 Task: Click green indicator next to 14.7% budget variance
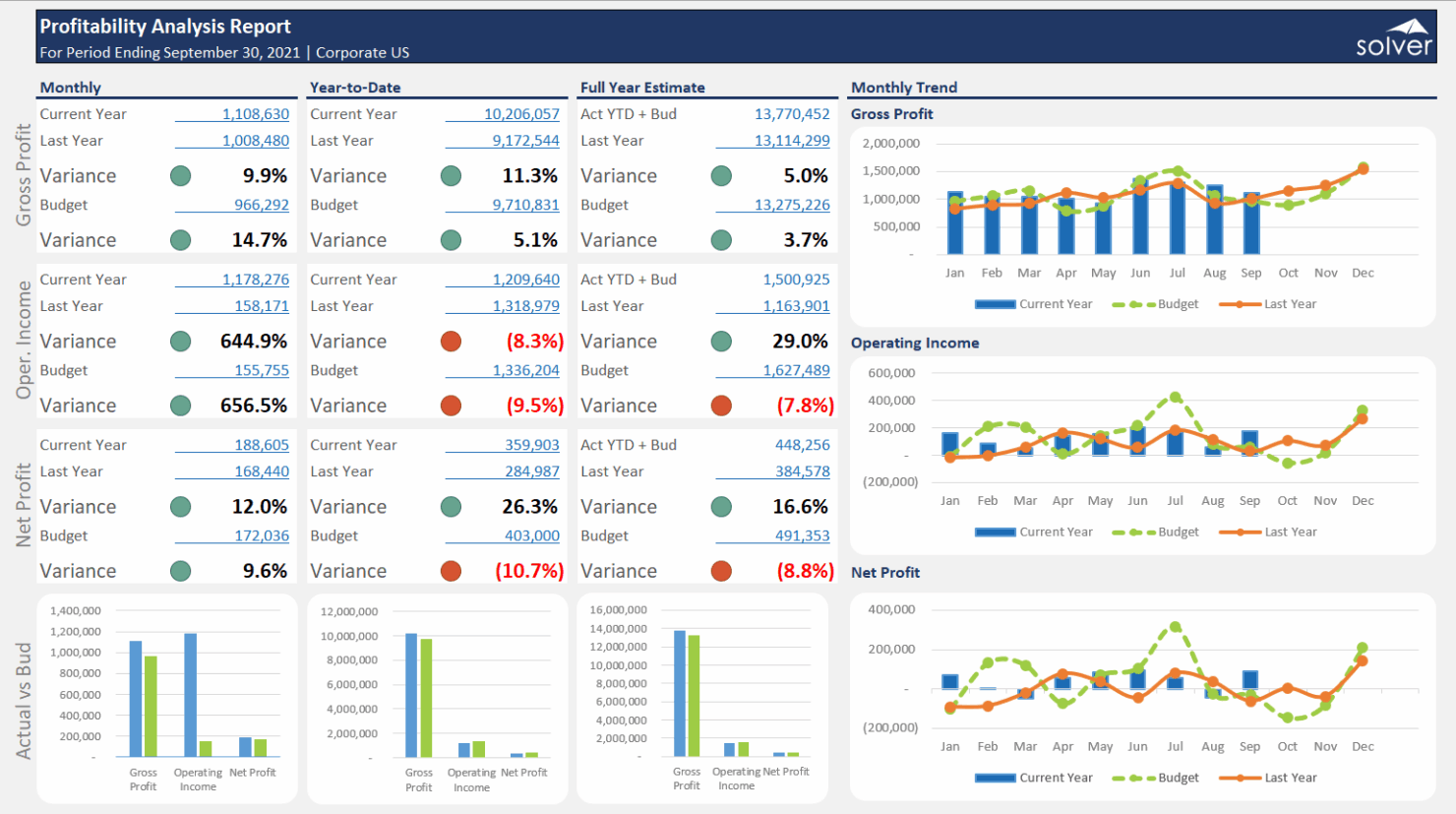coord(180,239)
